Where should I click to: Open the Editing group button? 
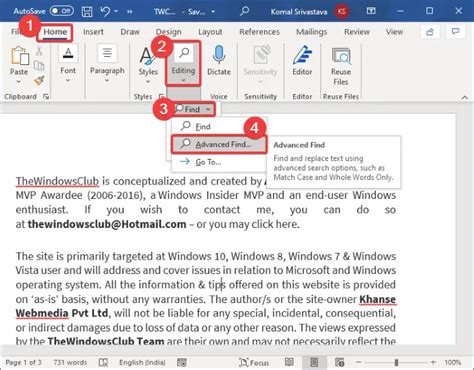tap(183, 64)
